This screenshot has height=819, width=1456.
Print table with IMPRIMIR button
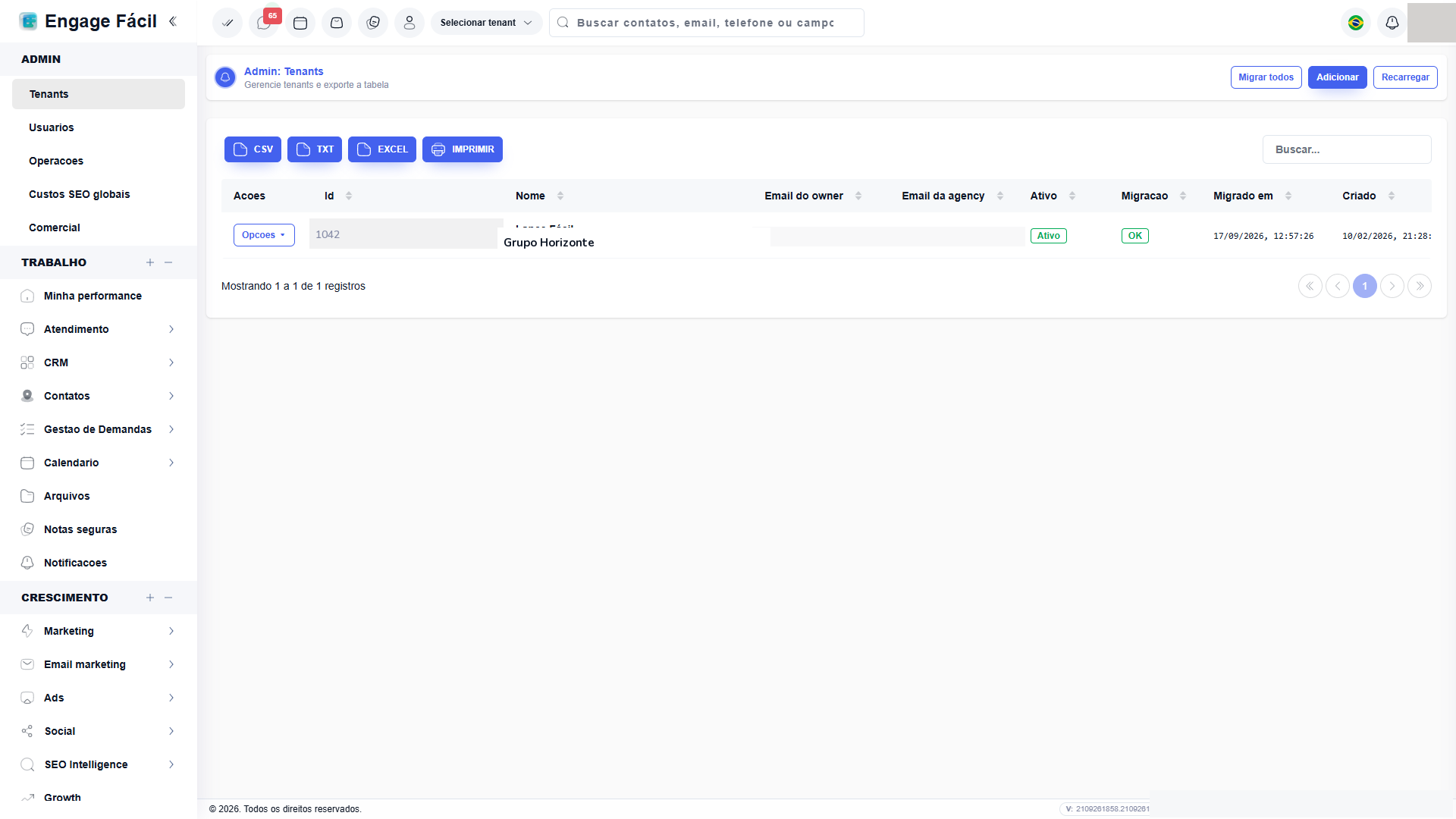click(x=463, y=149)
